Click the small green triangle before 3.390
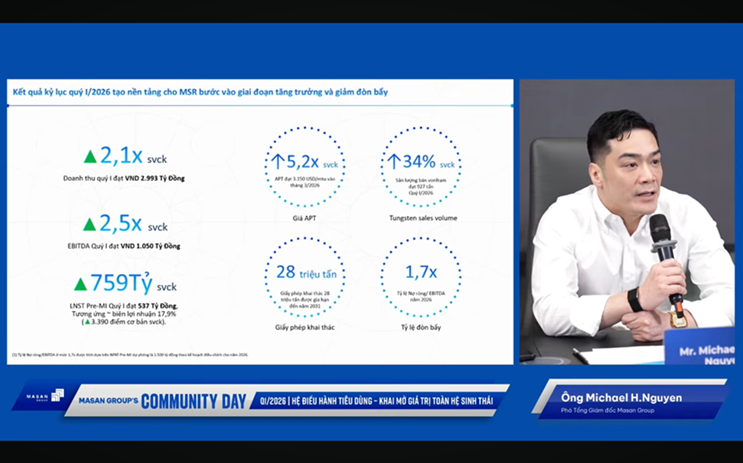 (87, 322)
